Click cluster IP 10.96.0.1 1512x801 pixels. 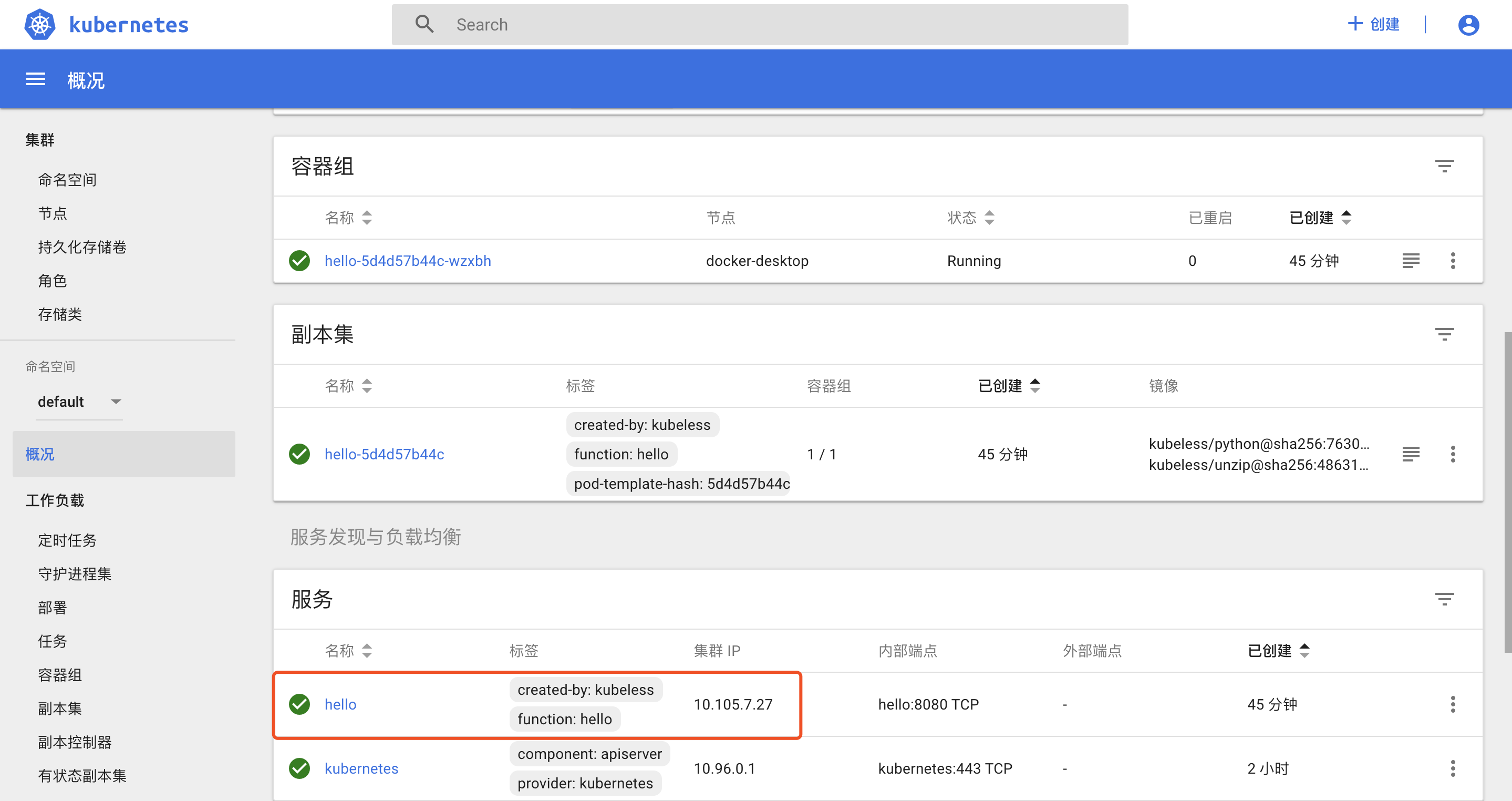pos(724,768)
